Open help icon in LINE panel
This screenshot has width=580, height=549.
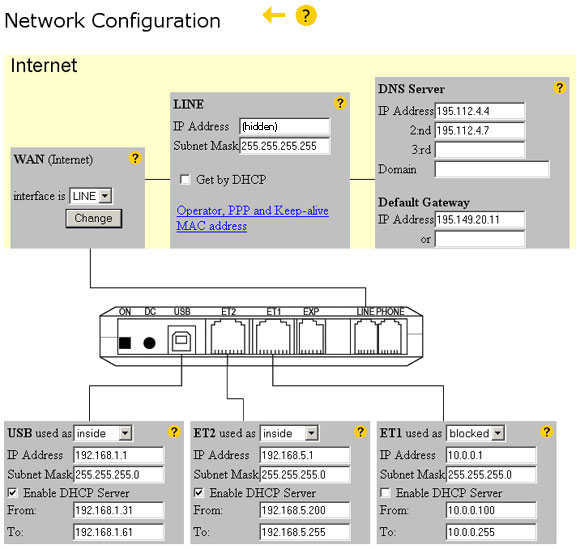click(x=340, y=103)
